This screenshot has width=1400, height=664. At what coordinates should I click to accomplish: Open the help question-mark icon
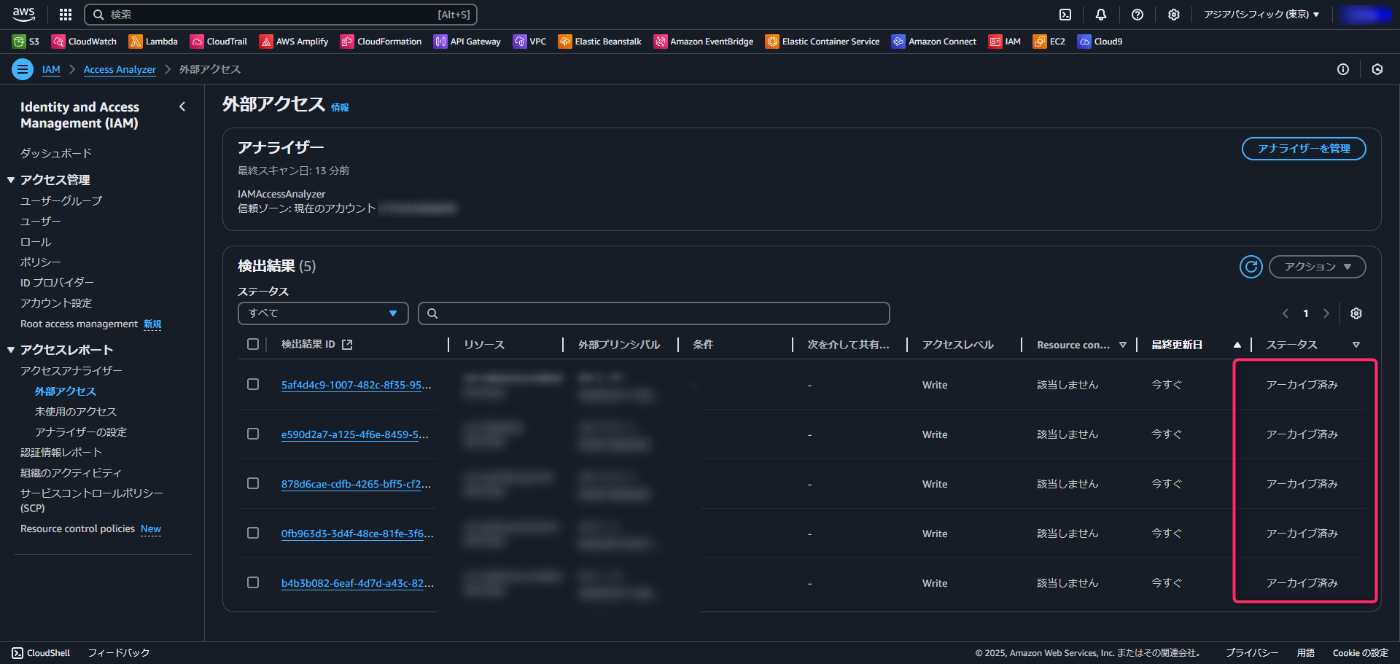(1137, 14)
